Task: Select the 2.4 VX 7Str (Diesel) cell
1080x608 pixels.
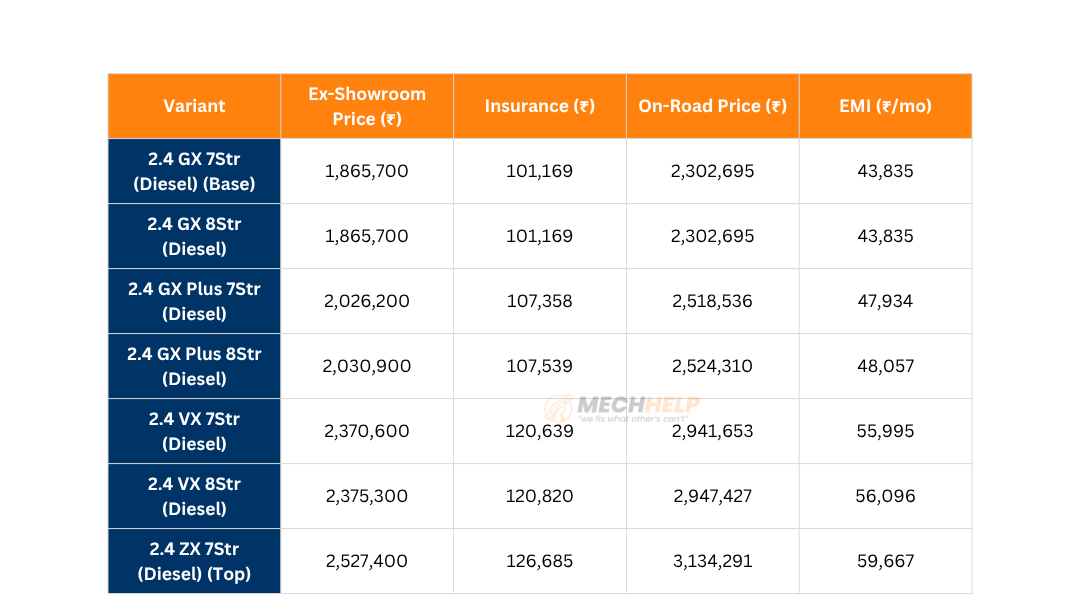Action: (x=194, y=431)
